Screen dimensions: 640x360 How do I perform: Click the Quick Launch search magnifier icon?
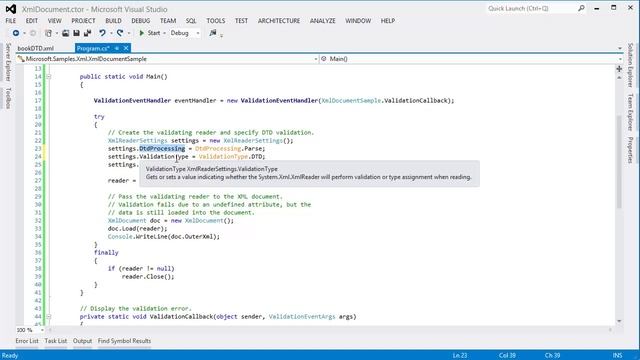(581, 8)
